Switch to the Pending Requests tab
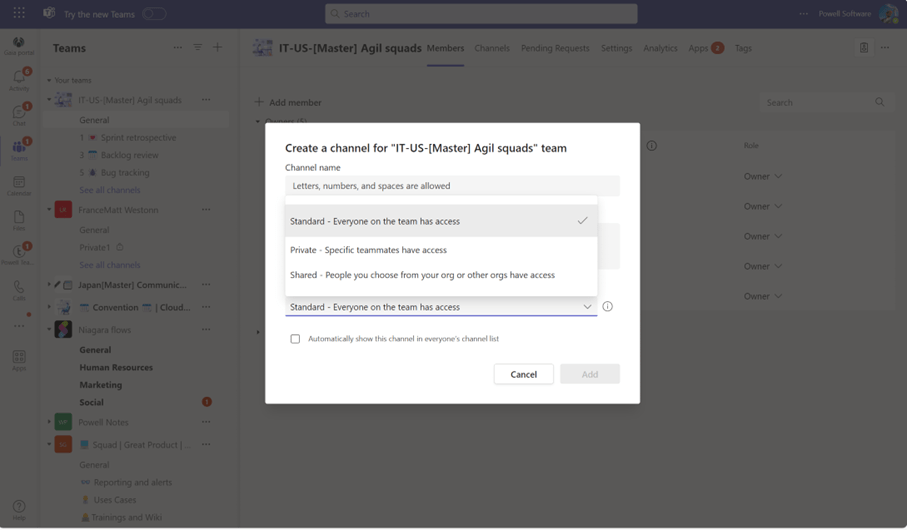This screenshot has width=907, height=530. tap(555, 48)
